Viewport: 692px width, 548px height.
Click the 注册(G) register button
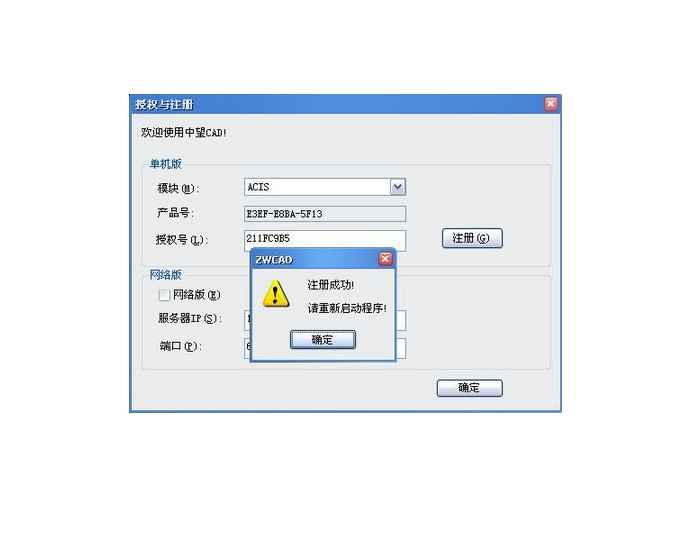[472, 238]
